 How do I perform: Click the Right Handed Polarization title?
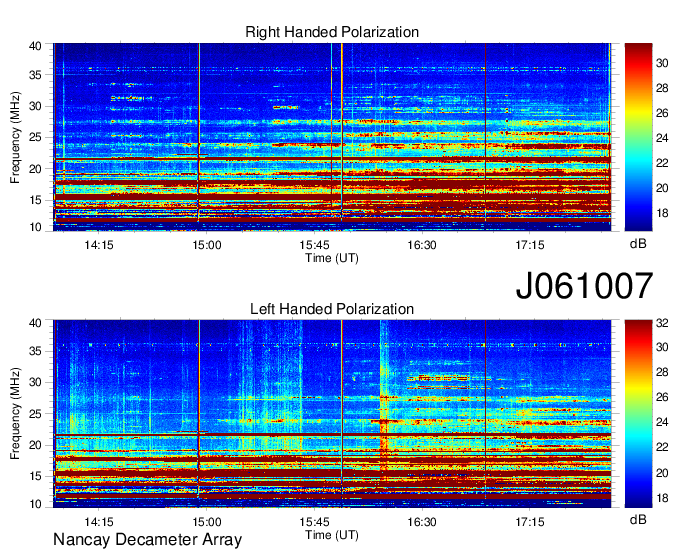(332, 32)
